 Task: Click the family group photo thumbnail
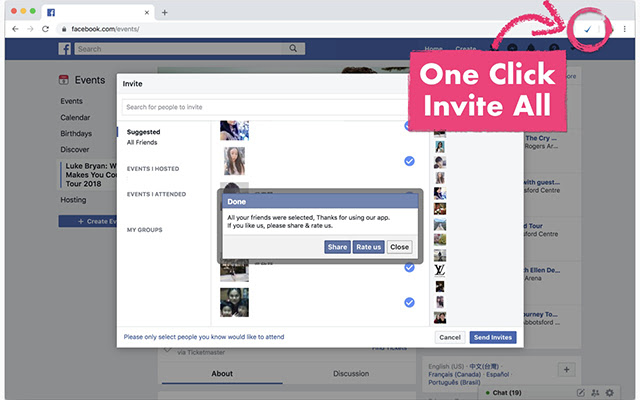pos(234,302)
